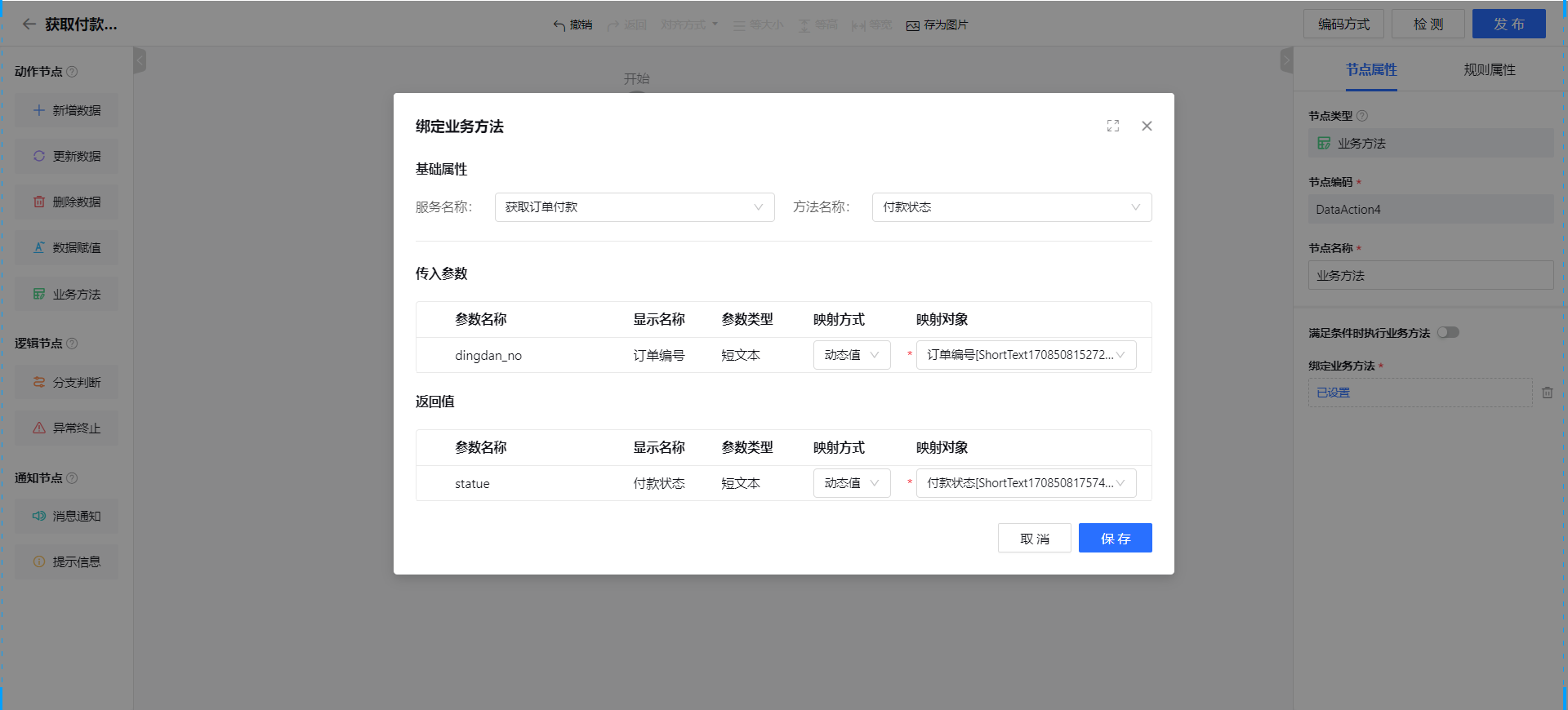Select the 新增数据 action node
The height and width of the screenshot is (710, 1568).
(x=66, y=110)
